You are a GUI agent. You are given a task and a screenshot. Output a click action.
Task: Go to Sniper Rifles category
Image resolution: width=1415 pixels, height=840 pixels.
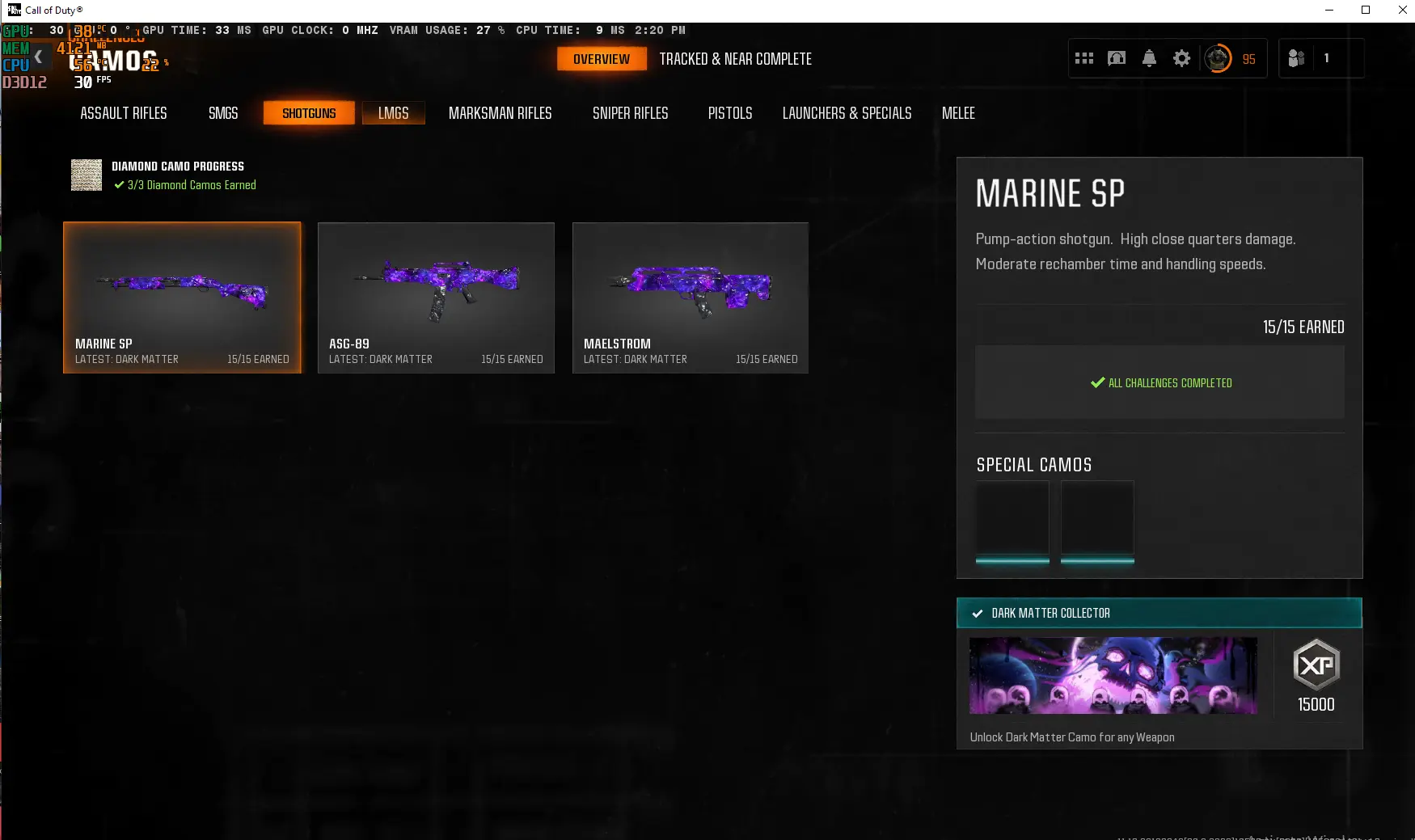[630, 113]
